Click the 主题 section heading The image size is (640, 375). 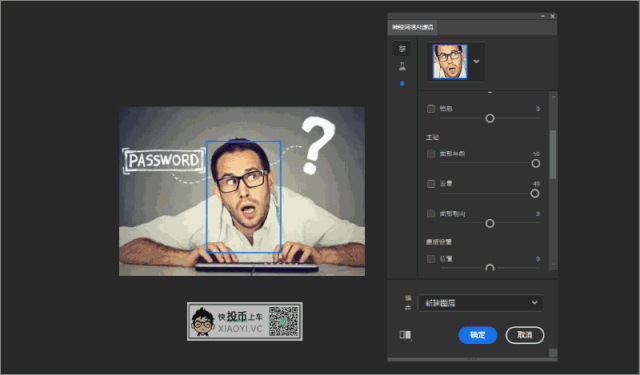[432, 137]
